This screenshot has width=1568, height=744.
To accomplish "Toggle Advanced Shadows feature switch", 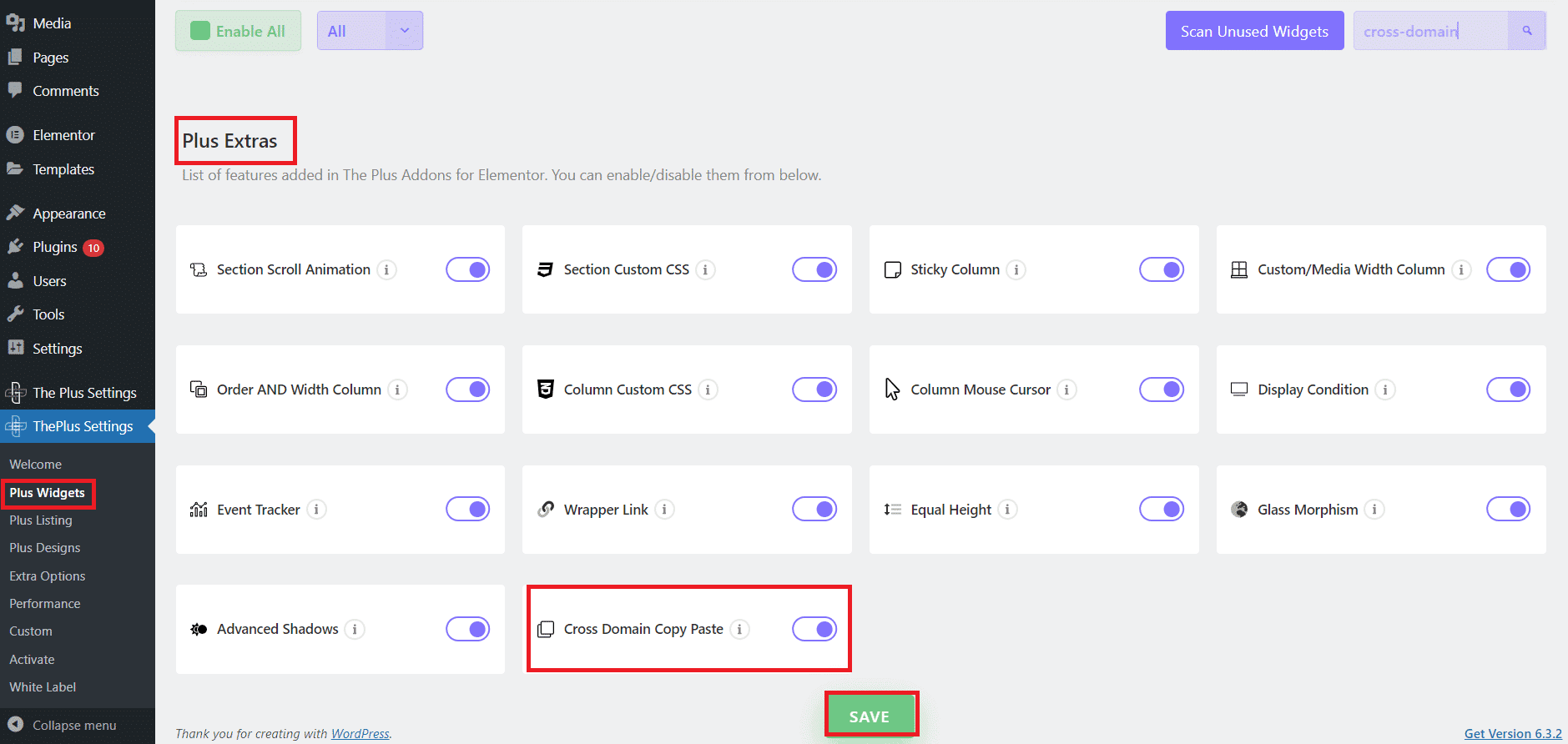I will pyautogui.click(x=467, y=629).
